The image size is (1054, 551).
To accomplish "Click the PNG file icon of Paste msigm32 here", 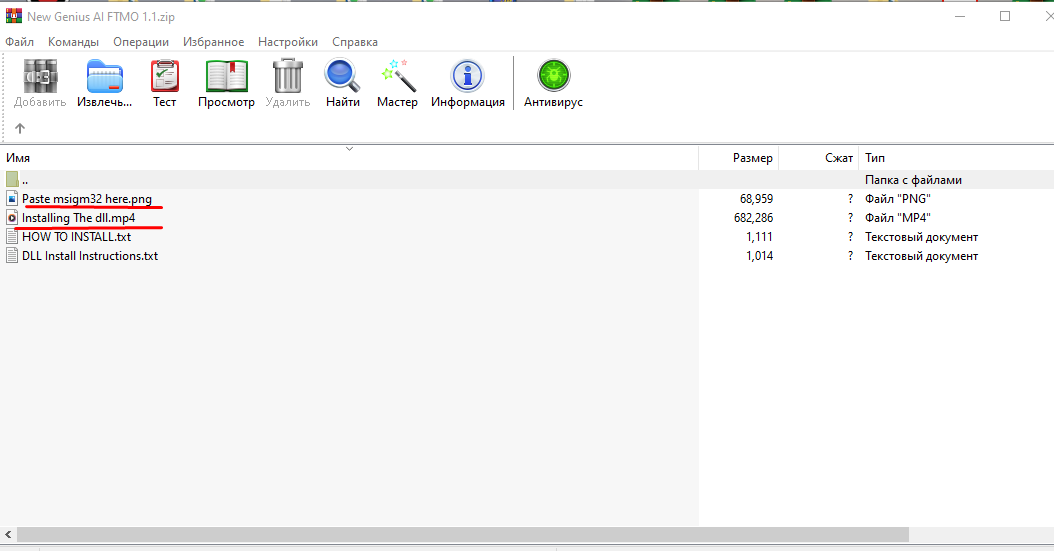I will [12, 199].
